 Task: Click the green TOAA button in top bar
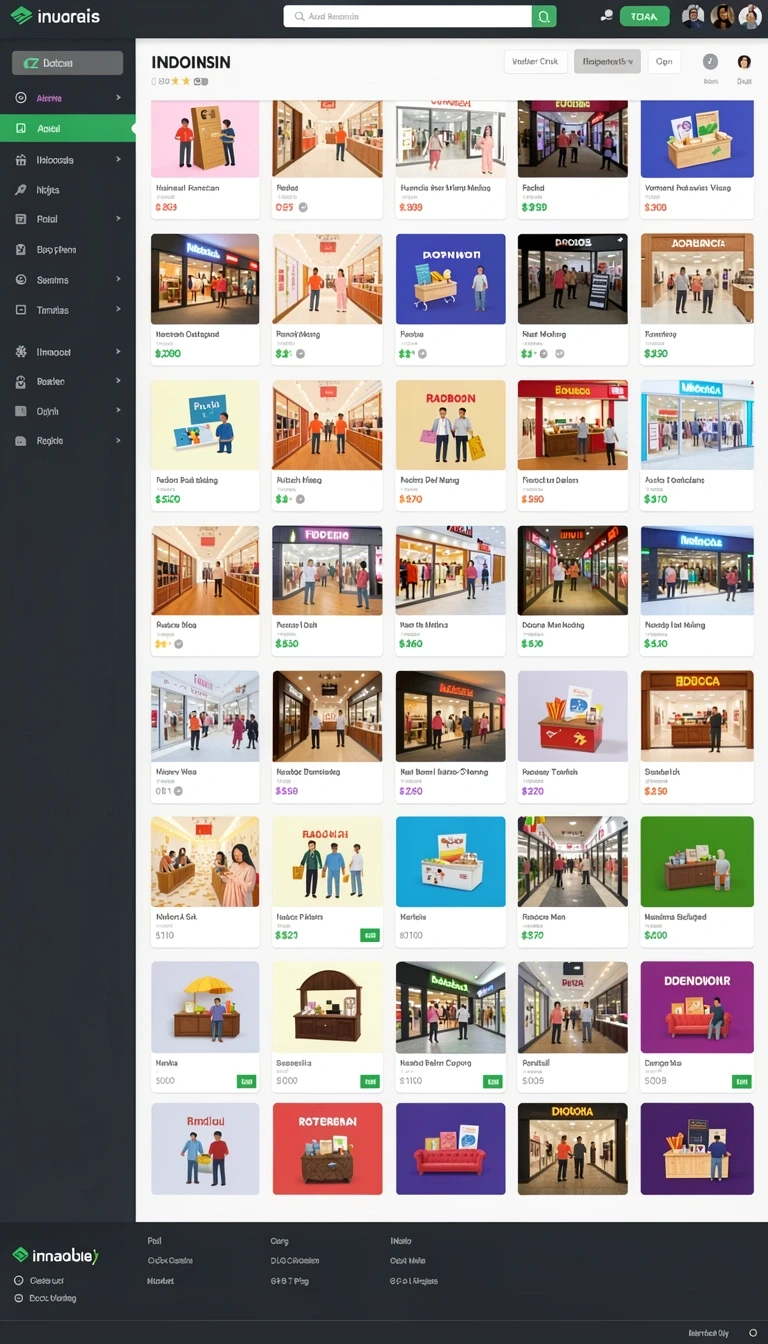click(645, 16)
